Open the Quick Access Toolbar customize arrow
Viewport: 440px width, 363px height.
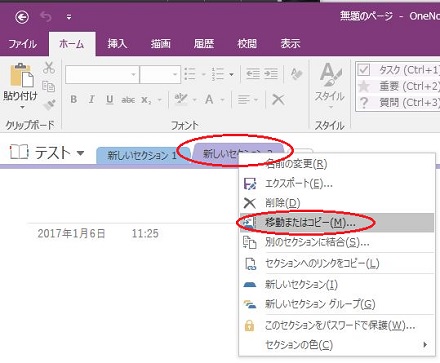pyautogui.click(x=69, y=17)
